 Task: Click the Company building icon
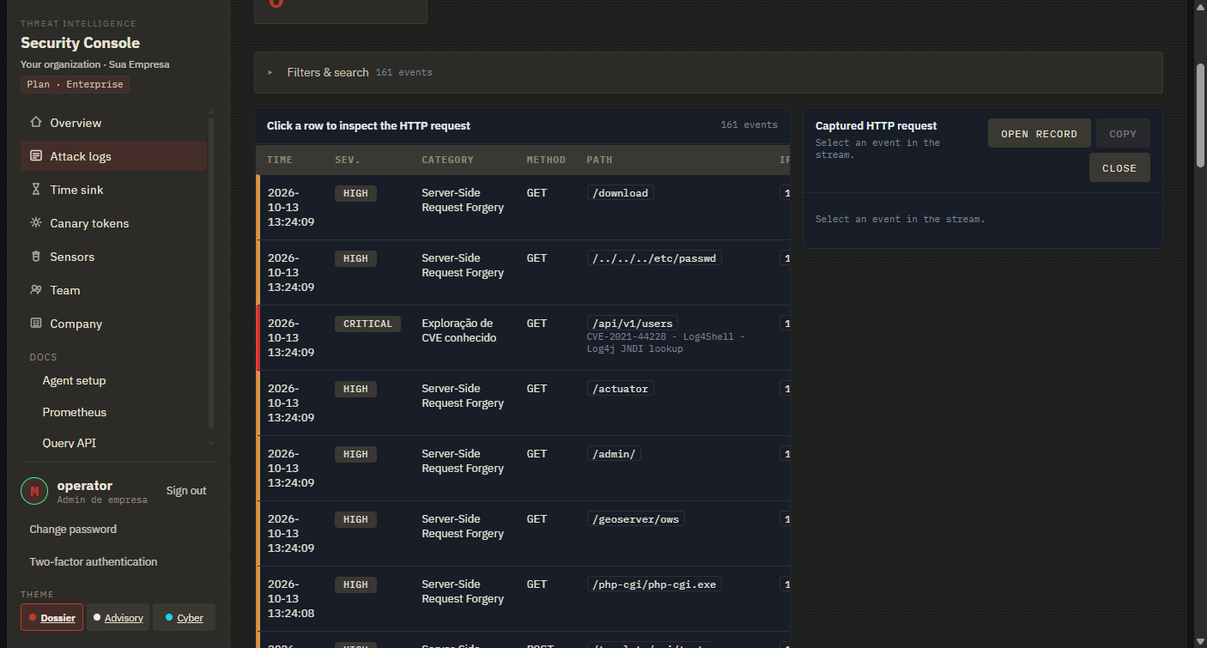tap(36, 324)
